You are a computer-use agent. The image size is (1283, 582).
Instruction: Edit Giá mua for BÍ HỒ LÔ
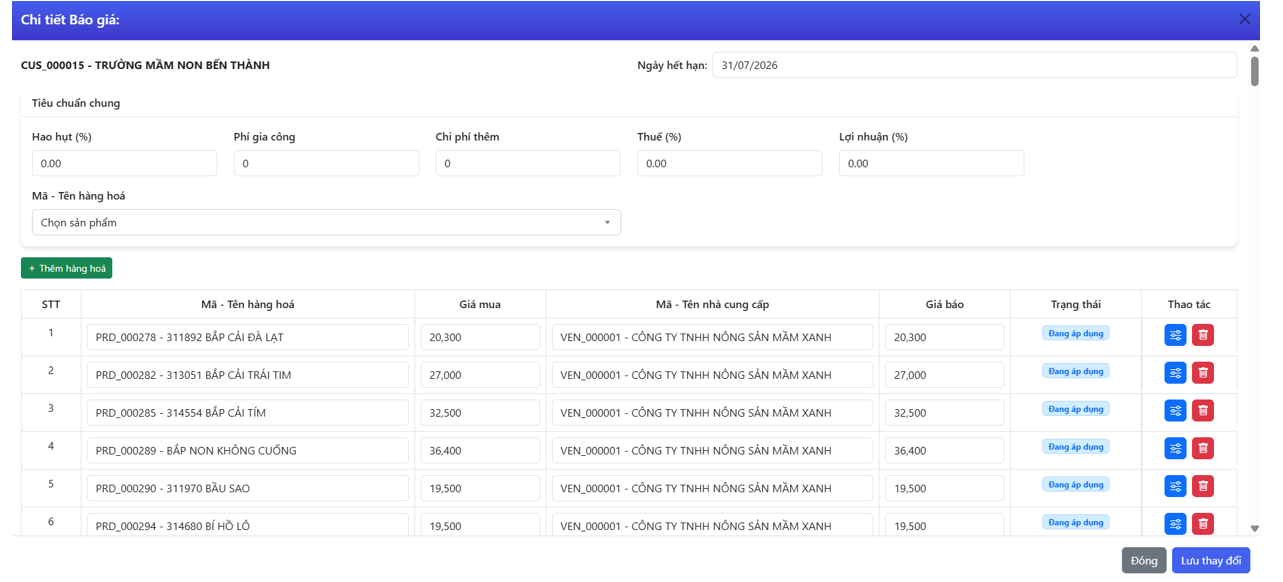click(x=480, y=525)
